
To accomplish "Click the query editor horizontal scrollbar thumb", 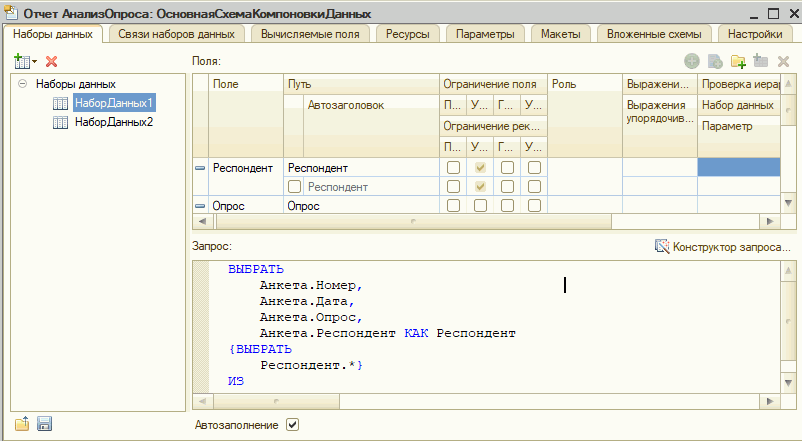I will [276, 402].
